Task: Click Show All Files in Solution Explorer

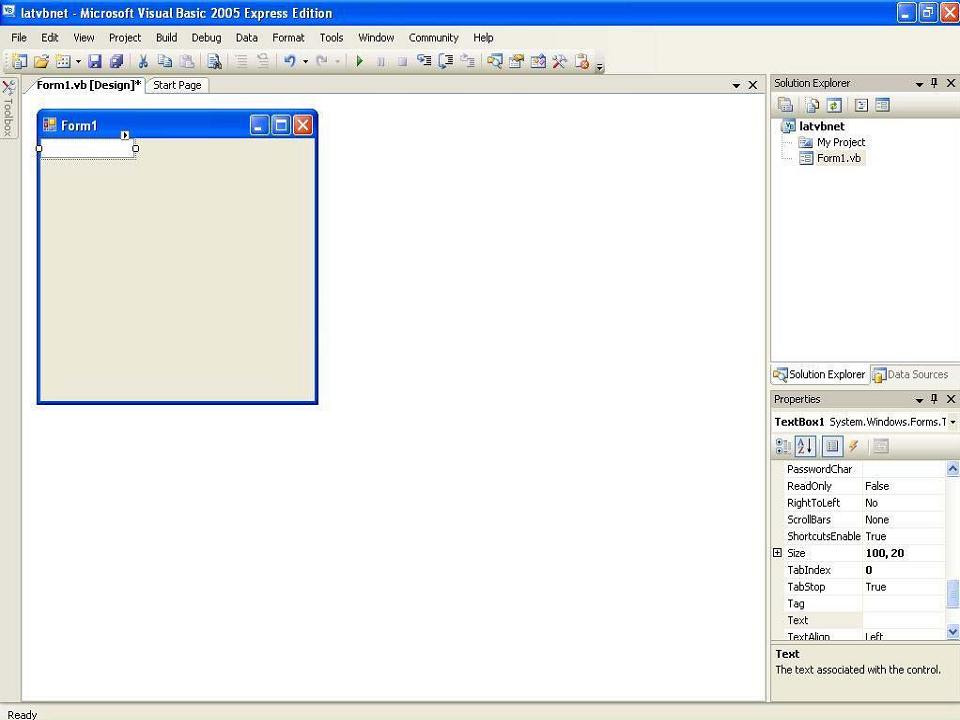Action: coord(812,105)
